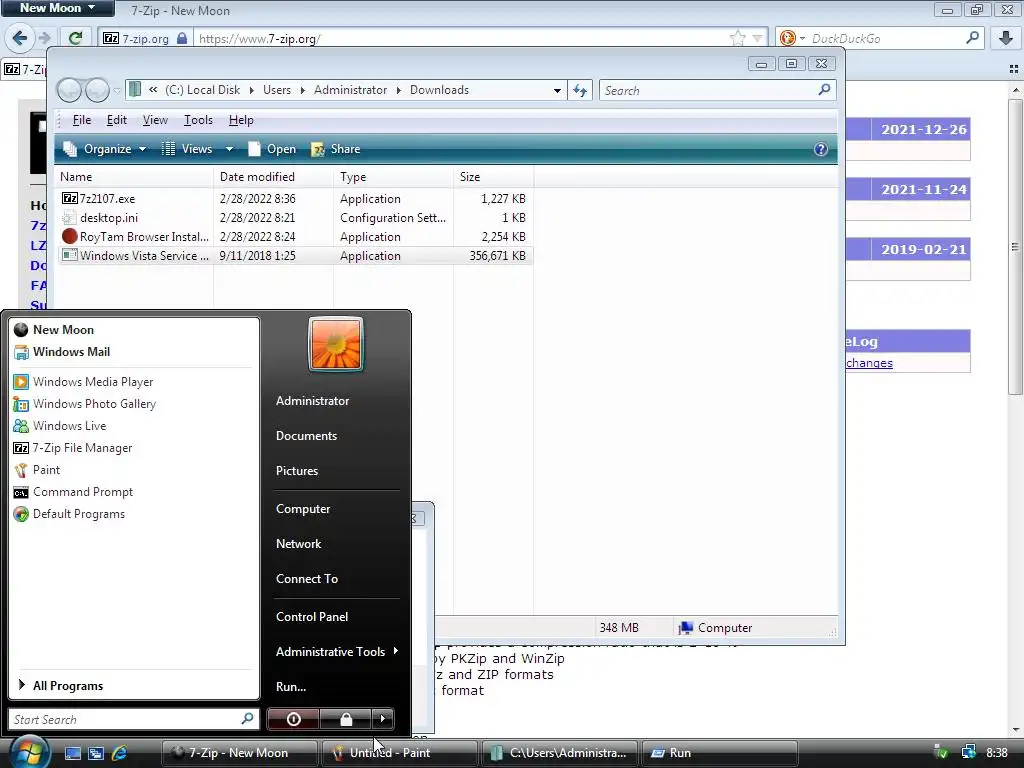Screen dimensions: 1024x768
Task: Open Internet Explorer quick launch icon
Action: point(120,753)
